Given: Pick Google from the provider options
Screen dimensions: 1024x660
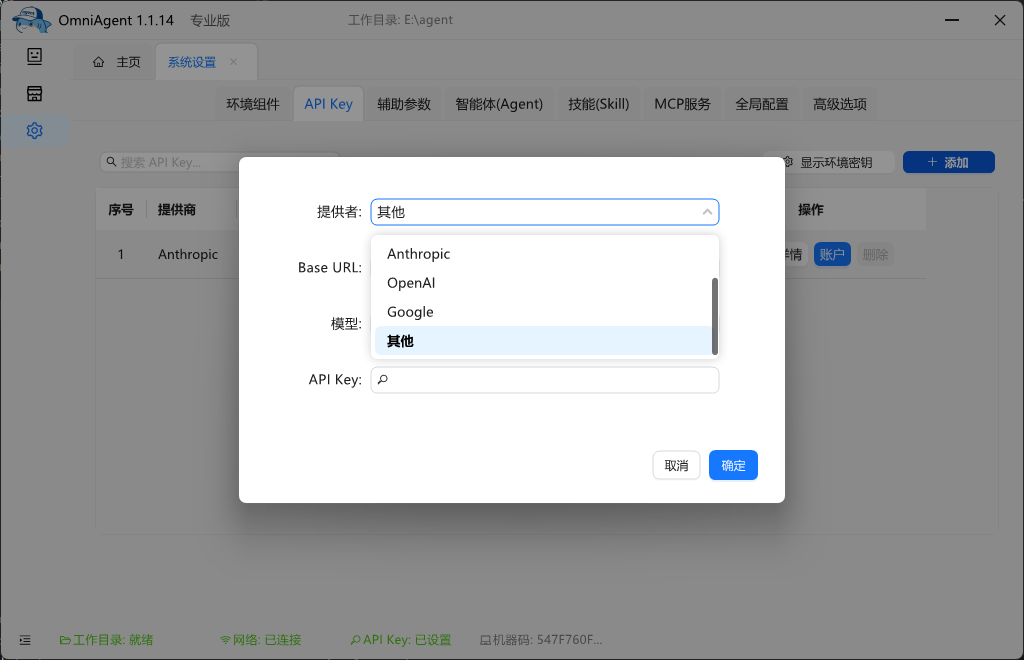Looking at the screenshot, I should pos(410,312).
